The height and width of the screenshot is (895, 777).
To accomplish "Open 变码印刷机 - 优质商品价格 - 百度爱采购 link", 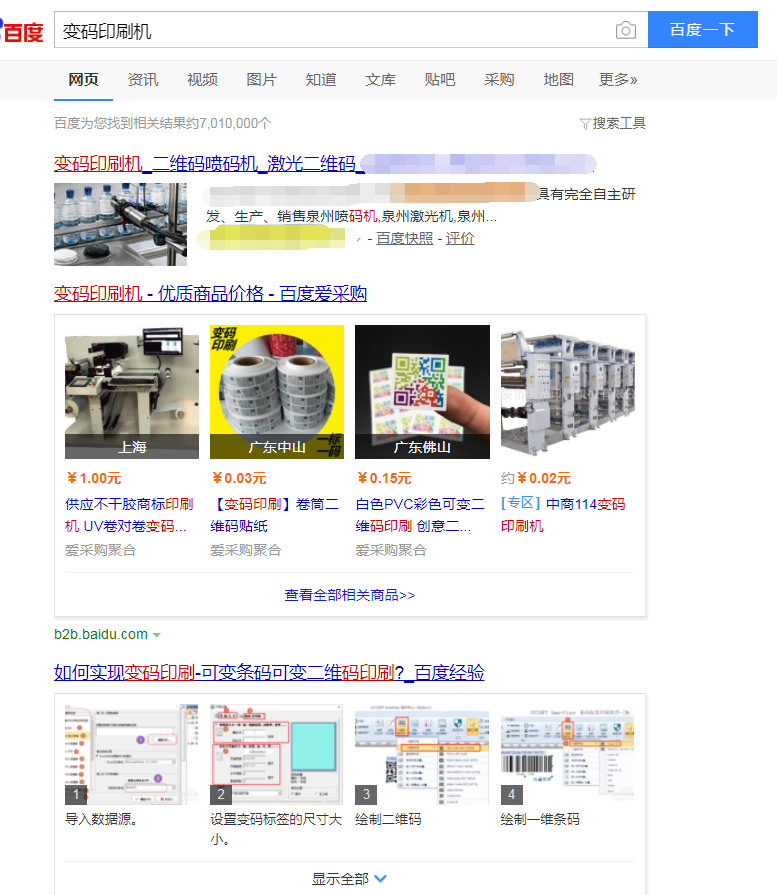I will 210,293.
